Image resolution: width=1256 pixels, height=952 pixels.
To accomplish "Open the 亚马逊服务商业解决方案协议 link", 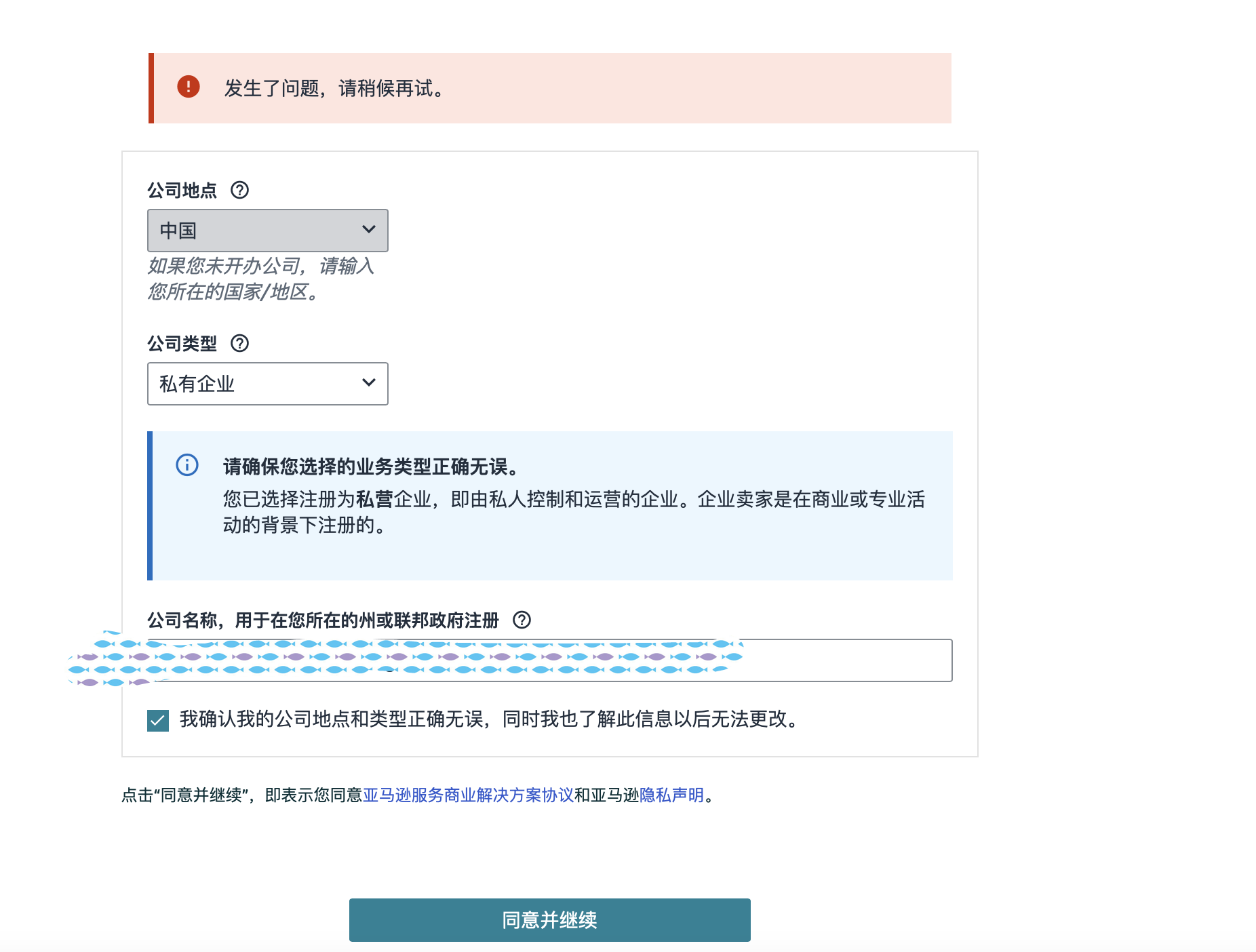I will pos(468,795).
